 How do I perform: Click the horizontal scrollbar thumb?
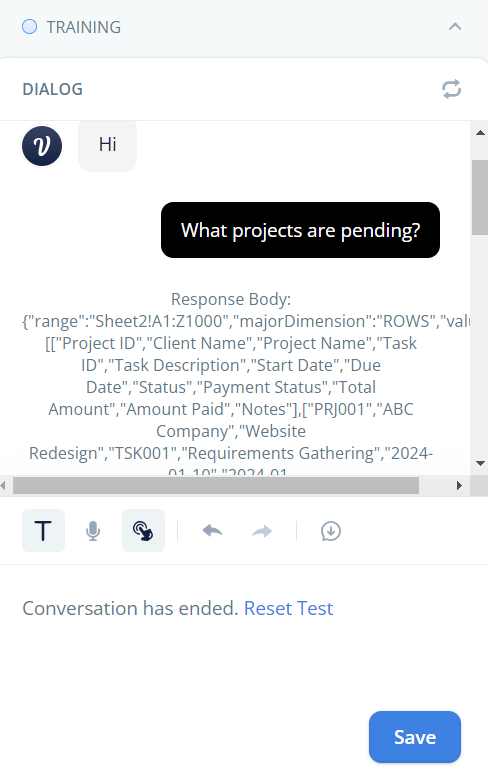[216, 485]
